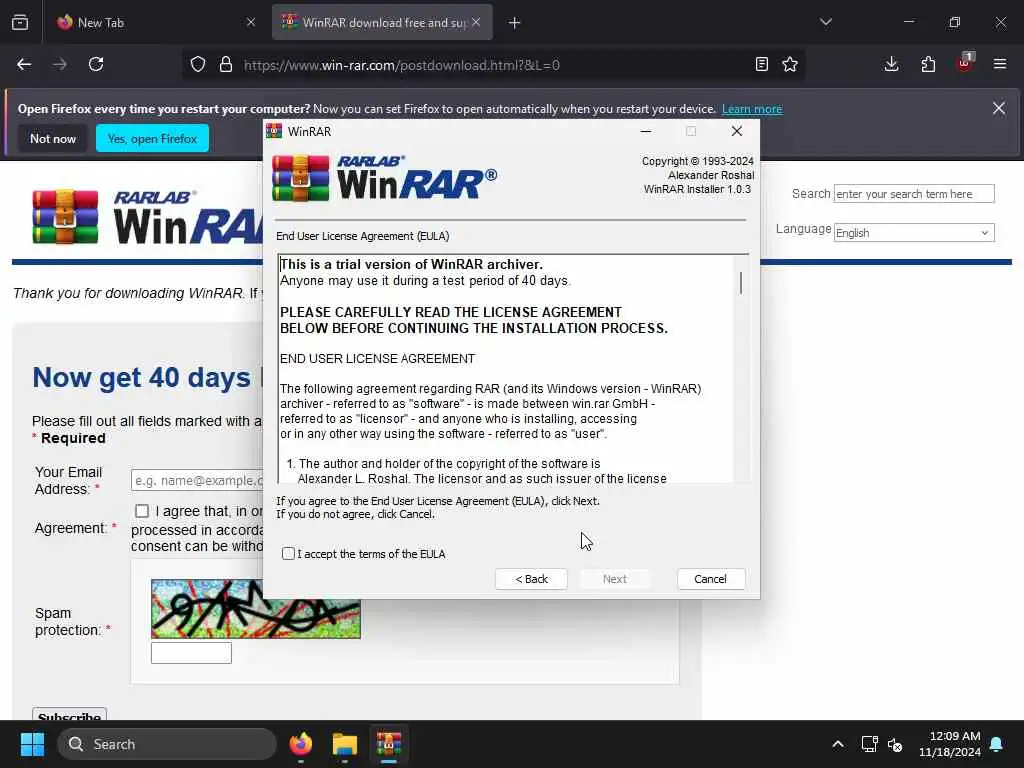Show hidden system tray icons
This screenshot has height=768, width=1024.
coord(837,744)
